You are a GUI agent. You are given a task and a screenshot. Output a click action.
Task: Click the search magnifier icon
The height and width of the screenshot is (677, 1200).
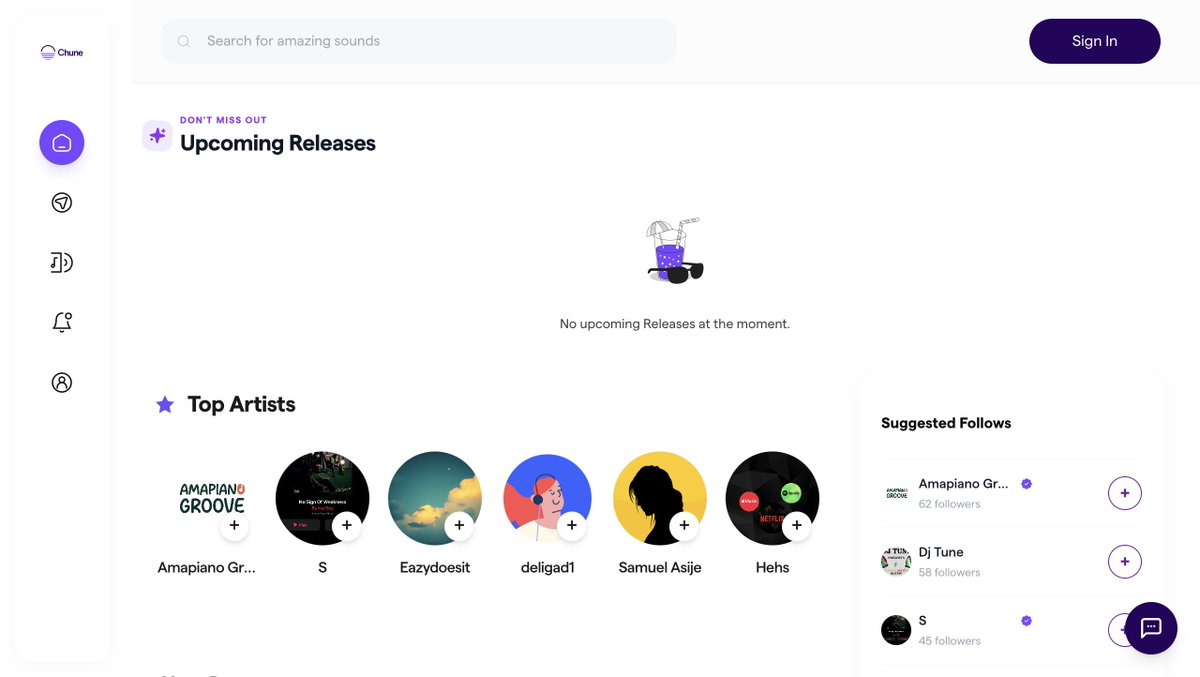pyautogui.click(x=184, y=41)
